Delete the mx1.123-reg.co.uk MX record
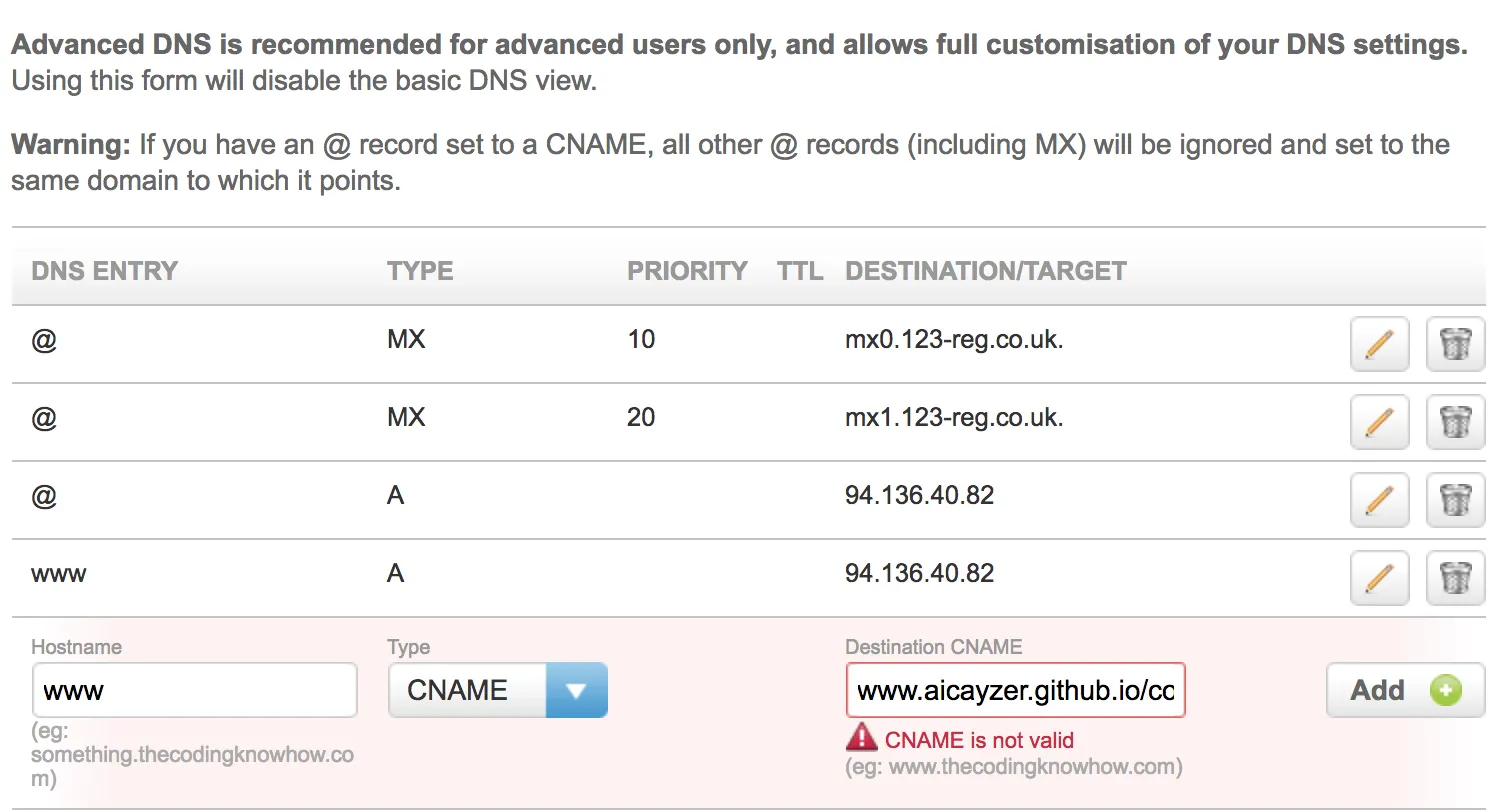The height and width of the screenshot is (812, 1488). 1455,421
